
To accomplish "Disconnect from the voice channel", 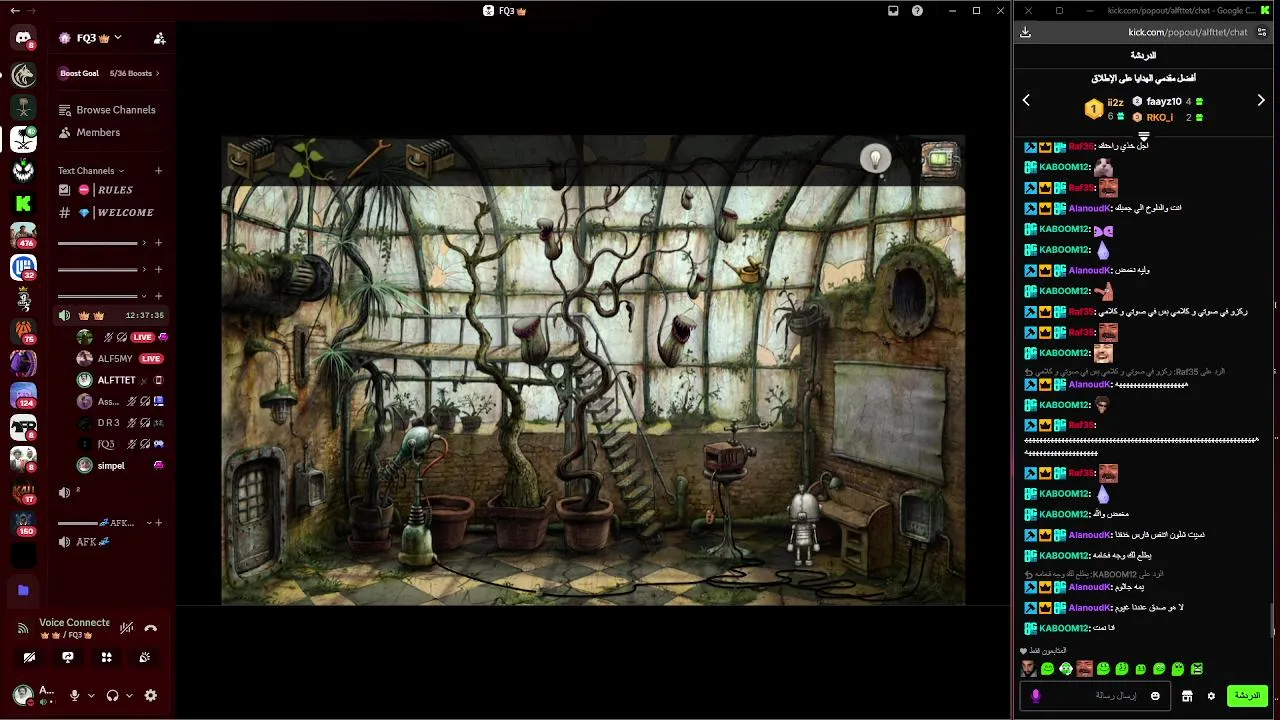I will 151,628.
